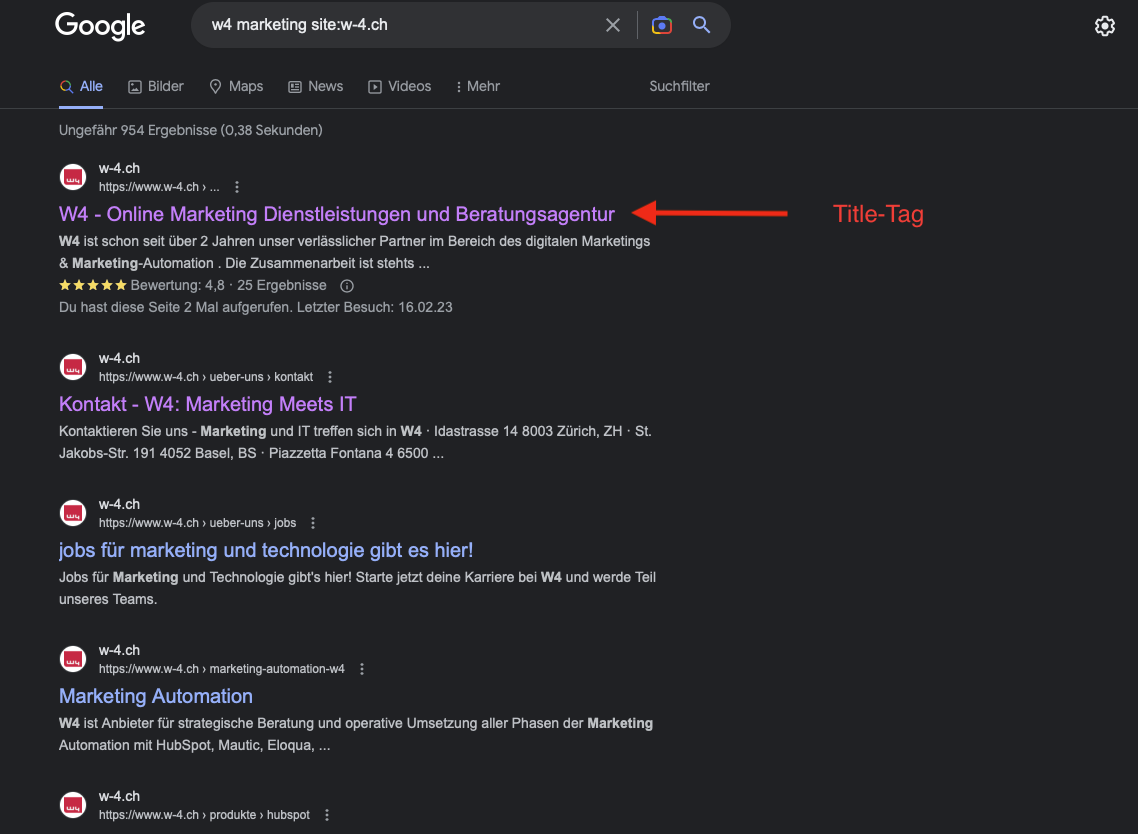
Task: Click the 'Ungefähr 954 Ergebnisse (0,38 Sekunden)' text
Action: (x=191, y=131)
